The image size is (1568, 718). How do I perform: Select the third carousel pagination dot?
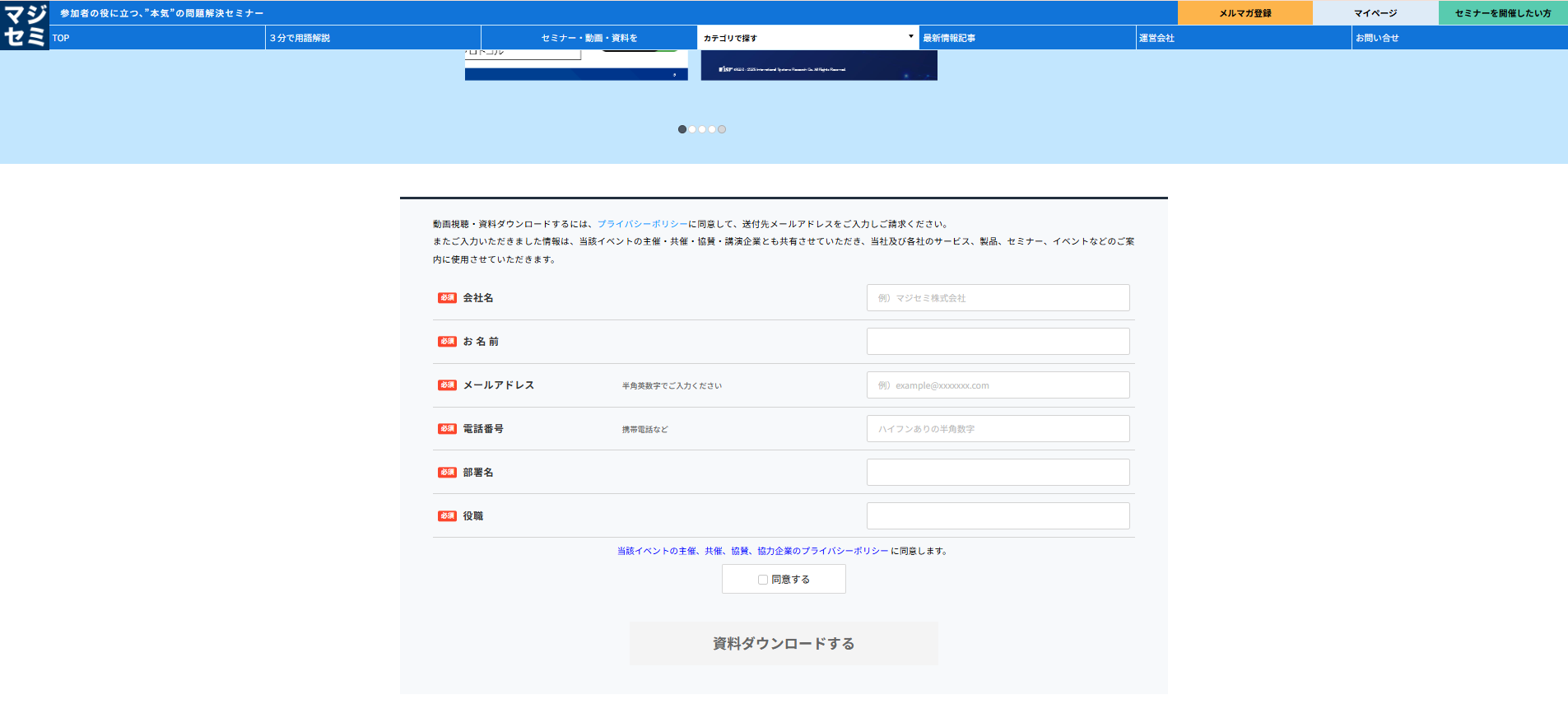click(x=702, y=129)
